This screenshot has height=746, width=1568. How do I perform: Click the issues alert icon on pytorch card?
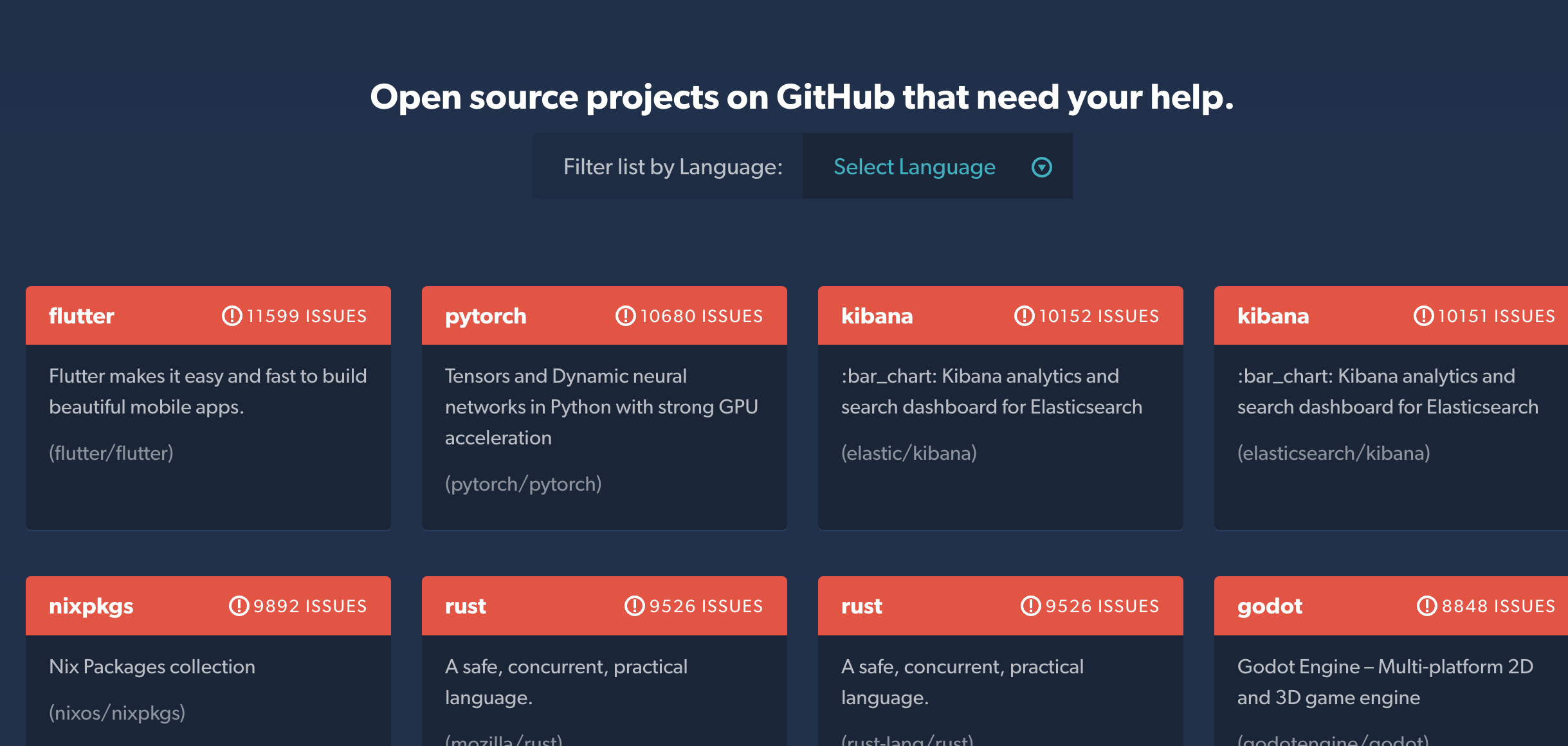coord(625,316)
